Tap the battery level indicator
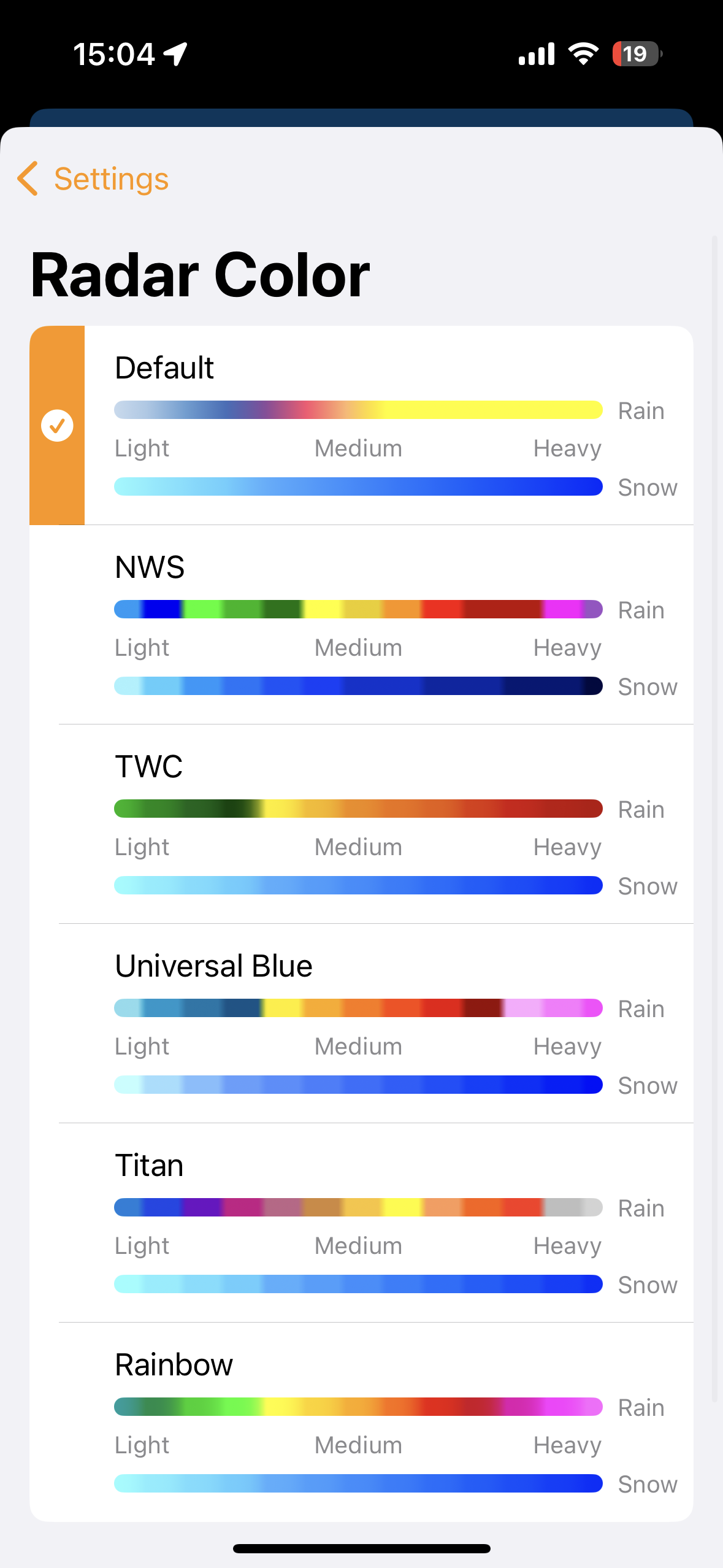 [x=637, y=54]
